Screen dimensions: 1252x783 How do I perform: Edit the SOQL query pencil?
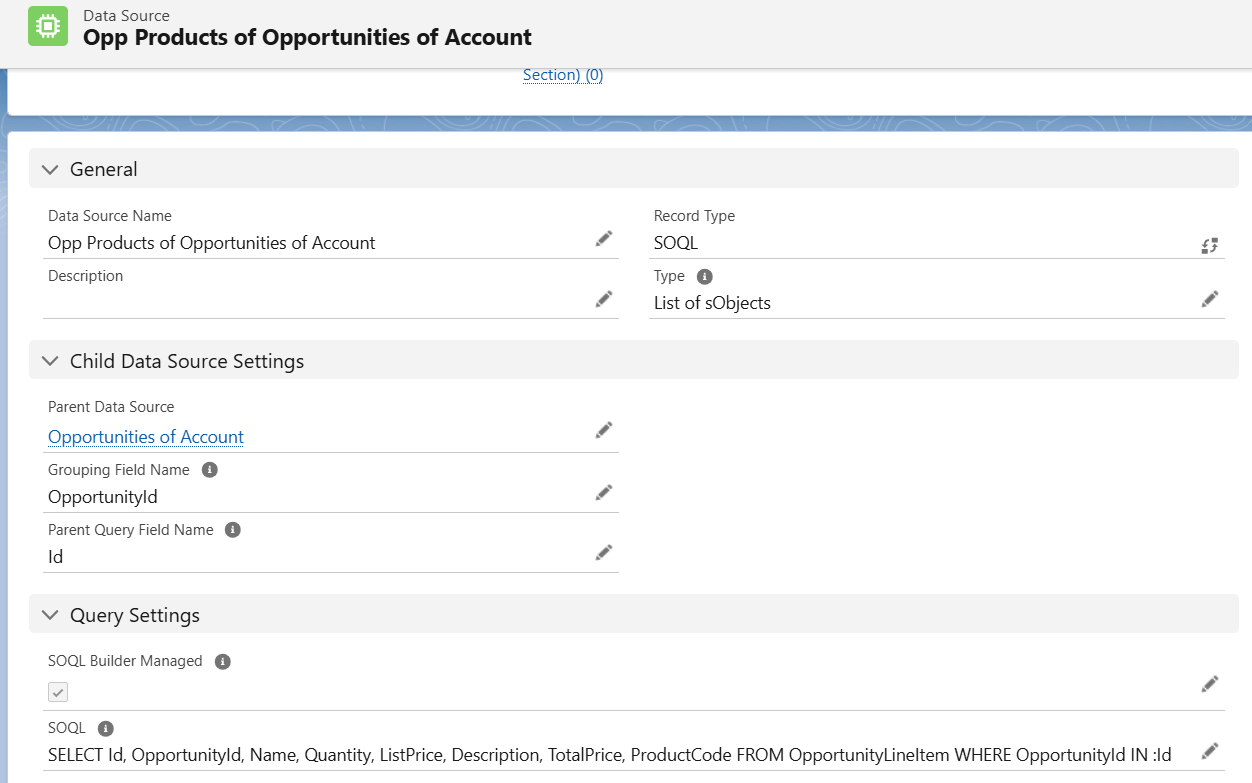coord(1209,750)
